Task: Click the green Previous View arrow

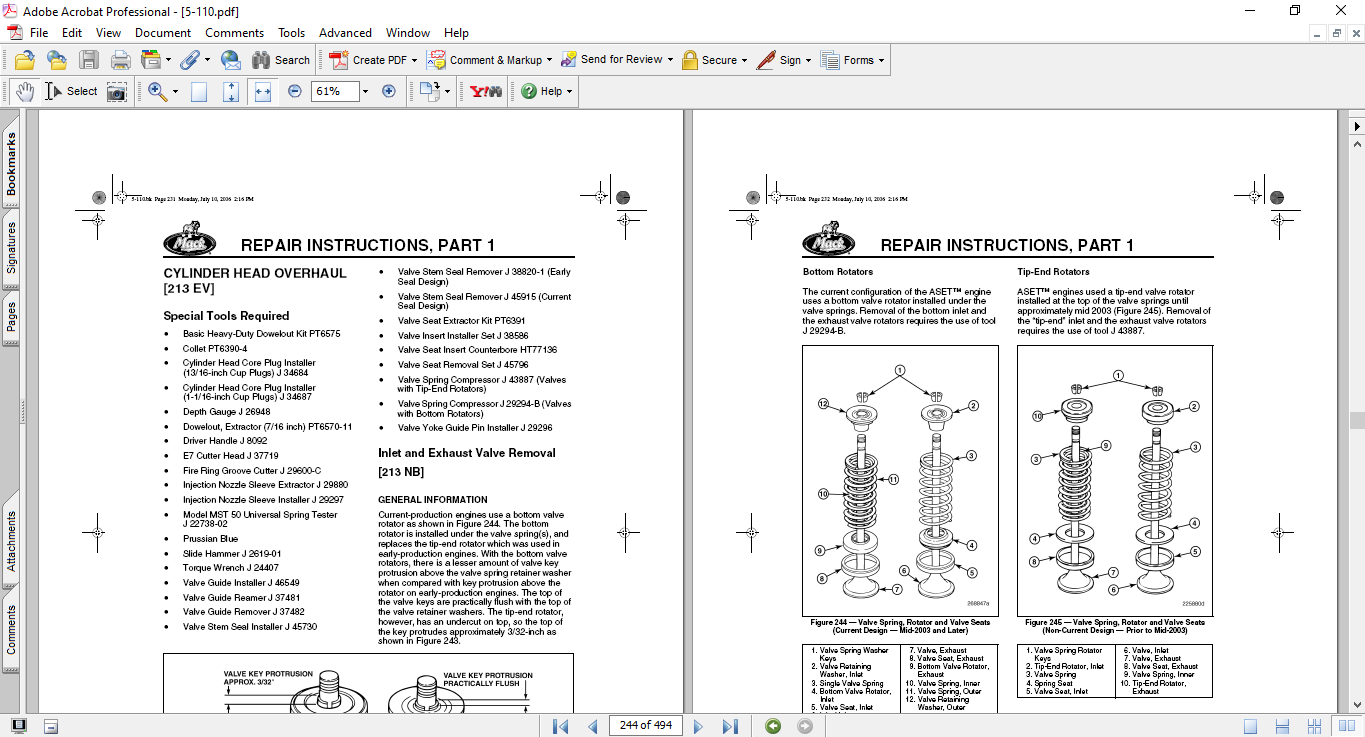Action: coord(773,725)
